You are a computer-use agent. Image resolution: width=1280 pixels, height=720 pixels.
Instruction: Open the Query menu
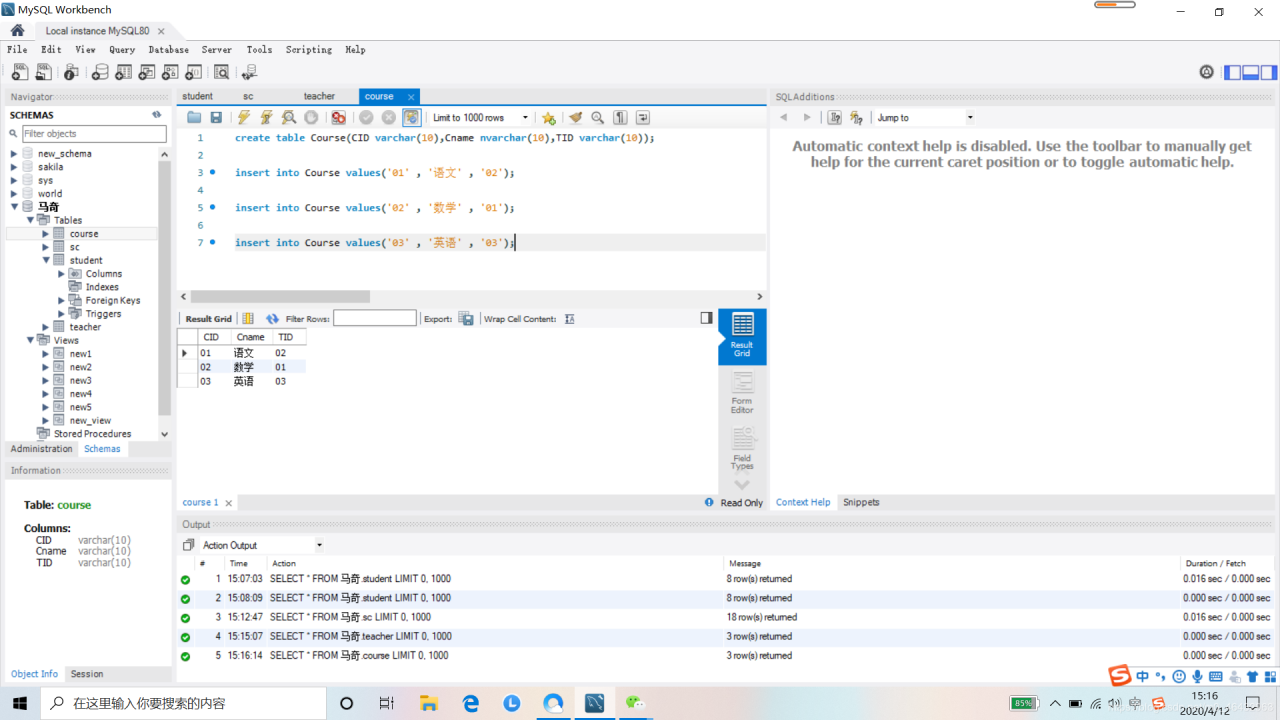click(122, 49)
